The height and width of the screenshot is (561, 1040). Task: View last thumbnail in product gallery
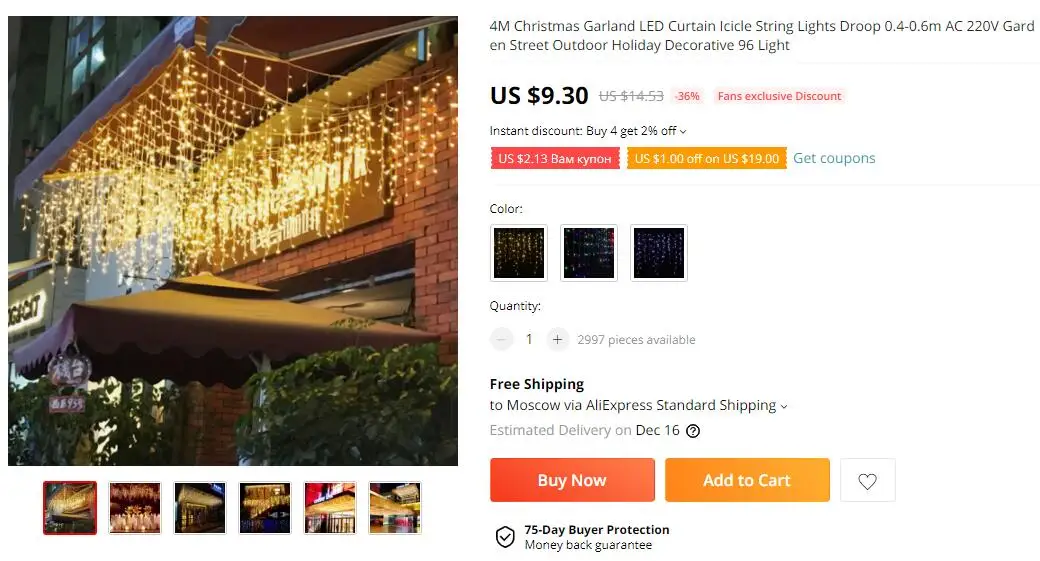coord(395,508)
